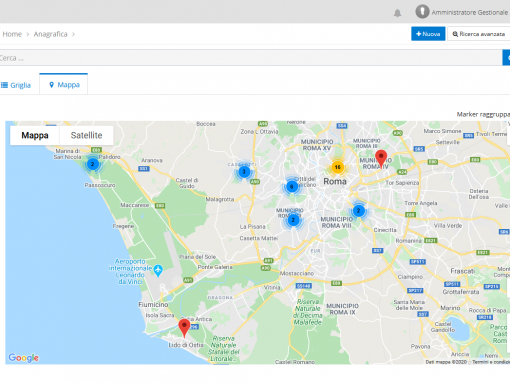Viewport: 510px width, 382px height.
Task: Go to Home breadcrumb
Action: [12, 34]
